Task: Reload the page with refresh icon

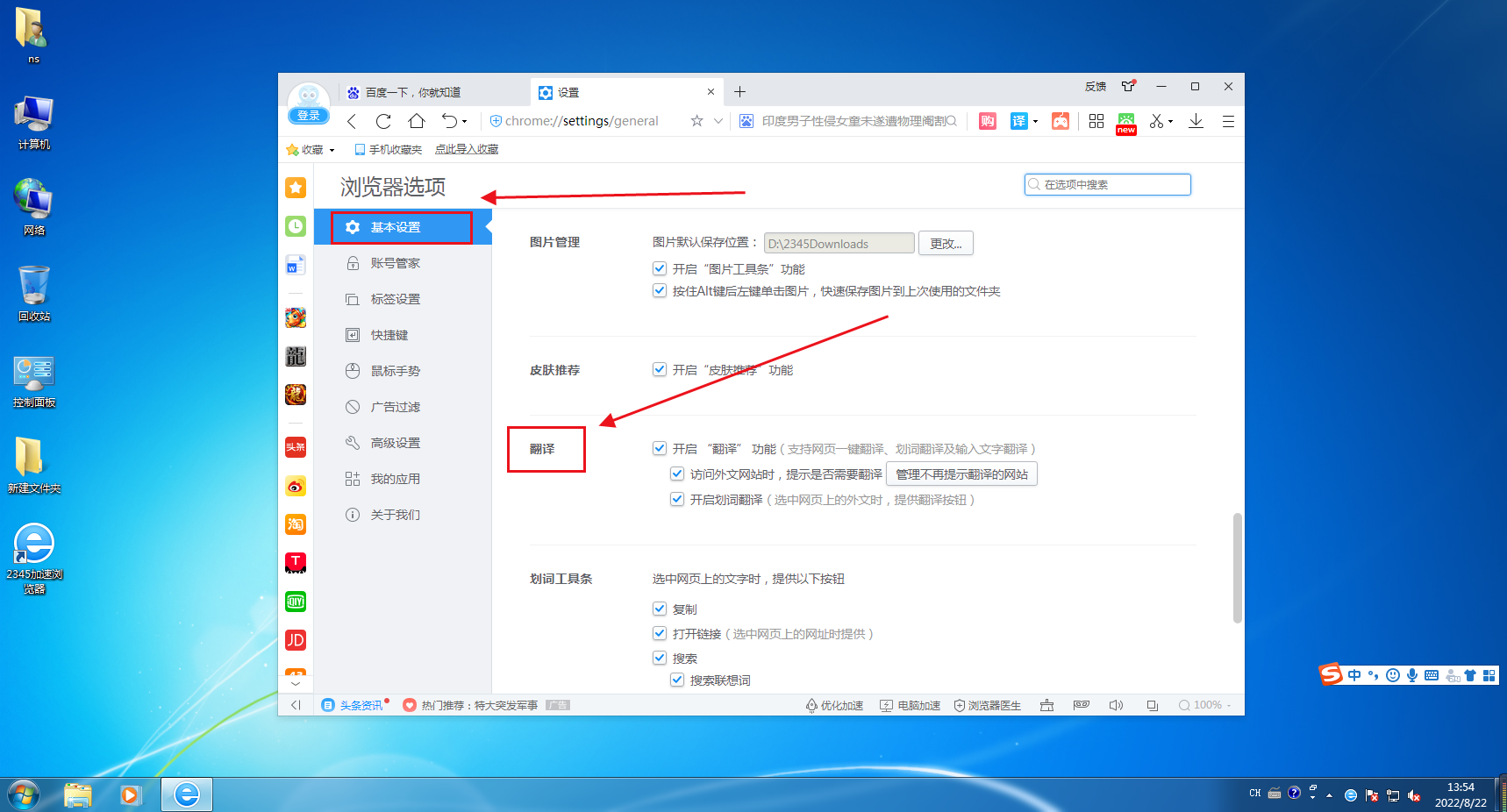Action: [383, 121]
